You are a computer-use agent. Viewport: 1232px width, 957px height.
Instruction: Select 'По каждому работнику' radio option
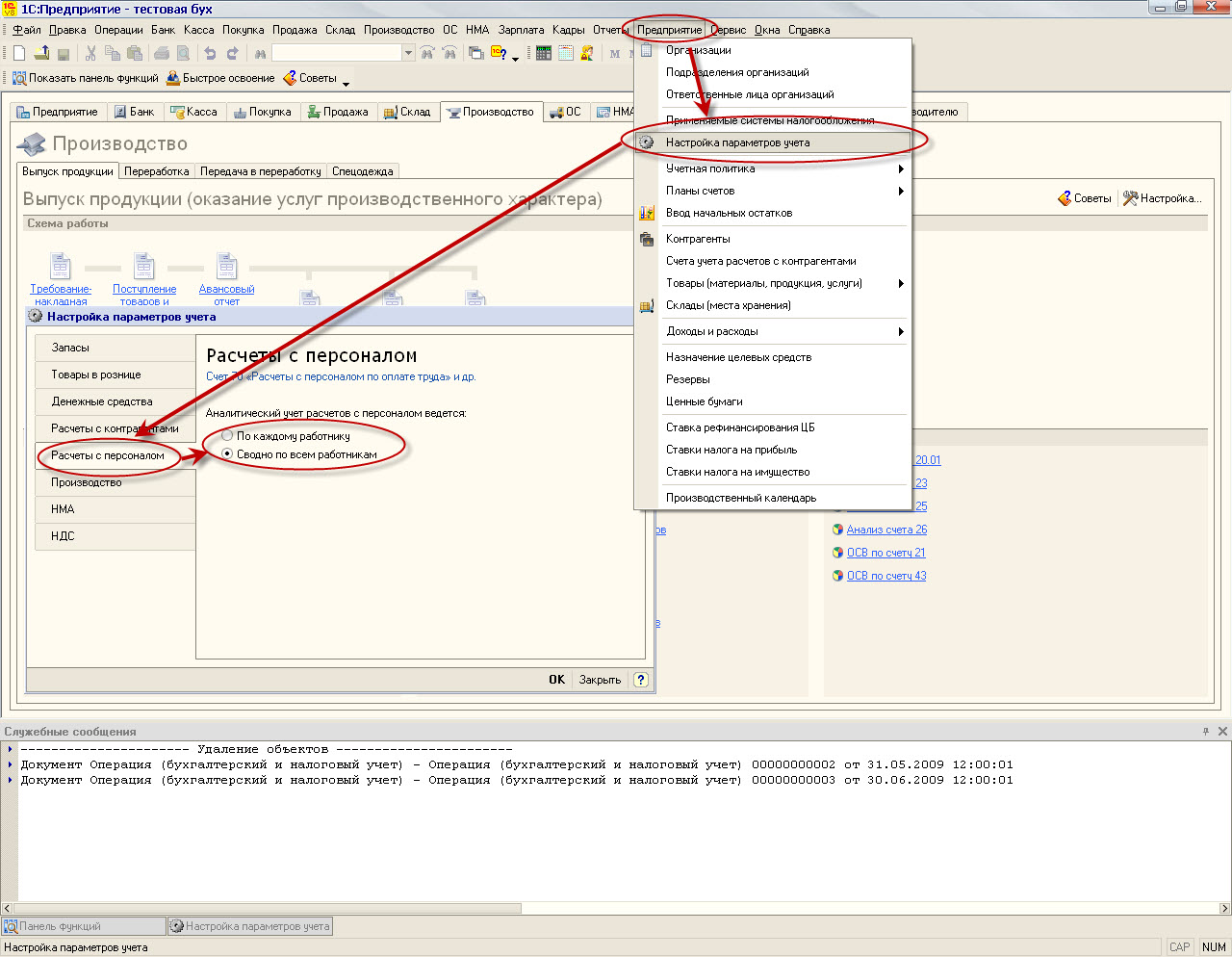[x=227, y=436]
